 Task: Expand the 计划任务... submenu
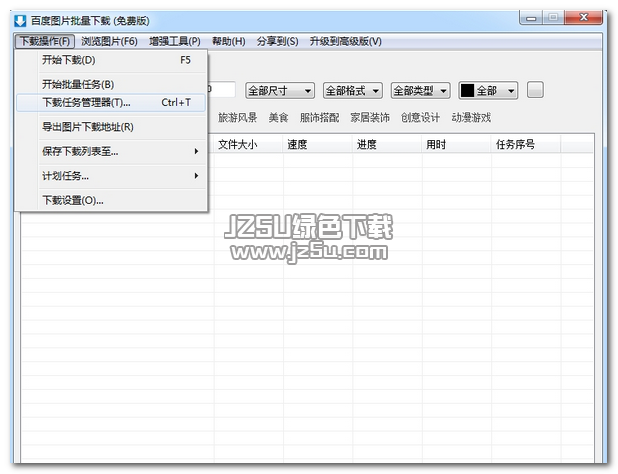[111, 176]
